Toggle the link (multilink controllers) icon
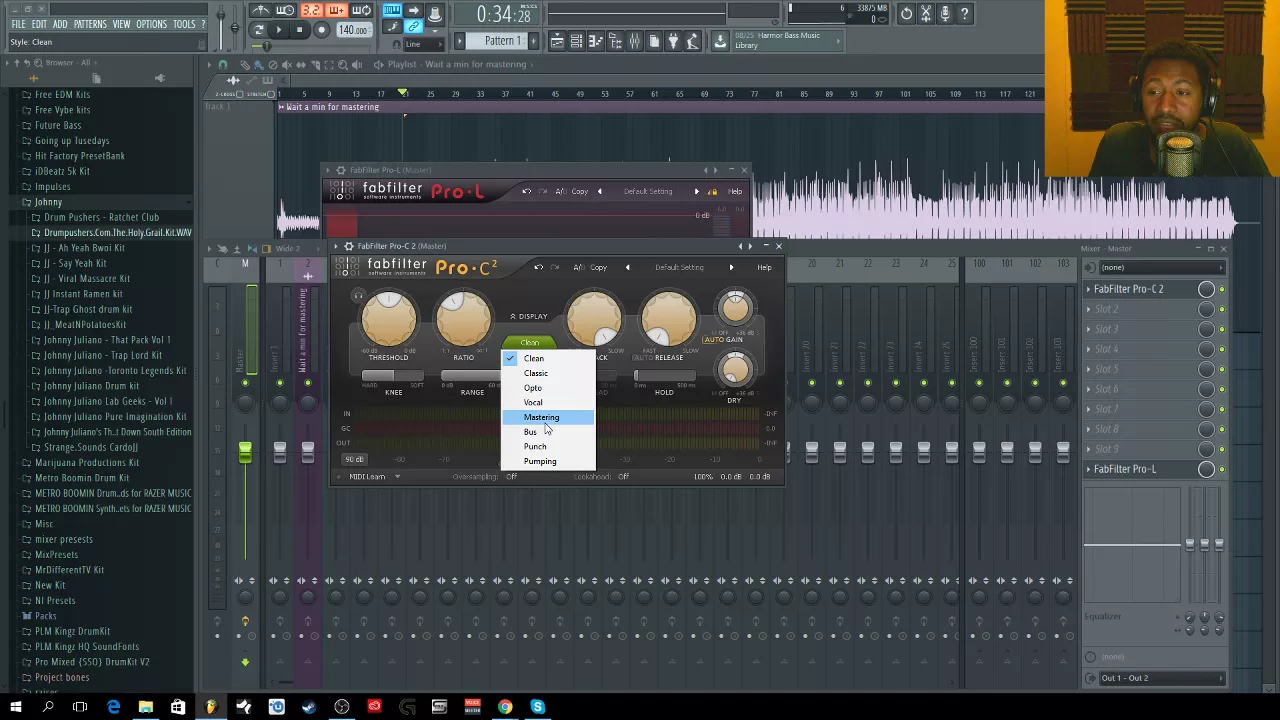1280x720 pixels. tap(412, 28)
